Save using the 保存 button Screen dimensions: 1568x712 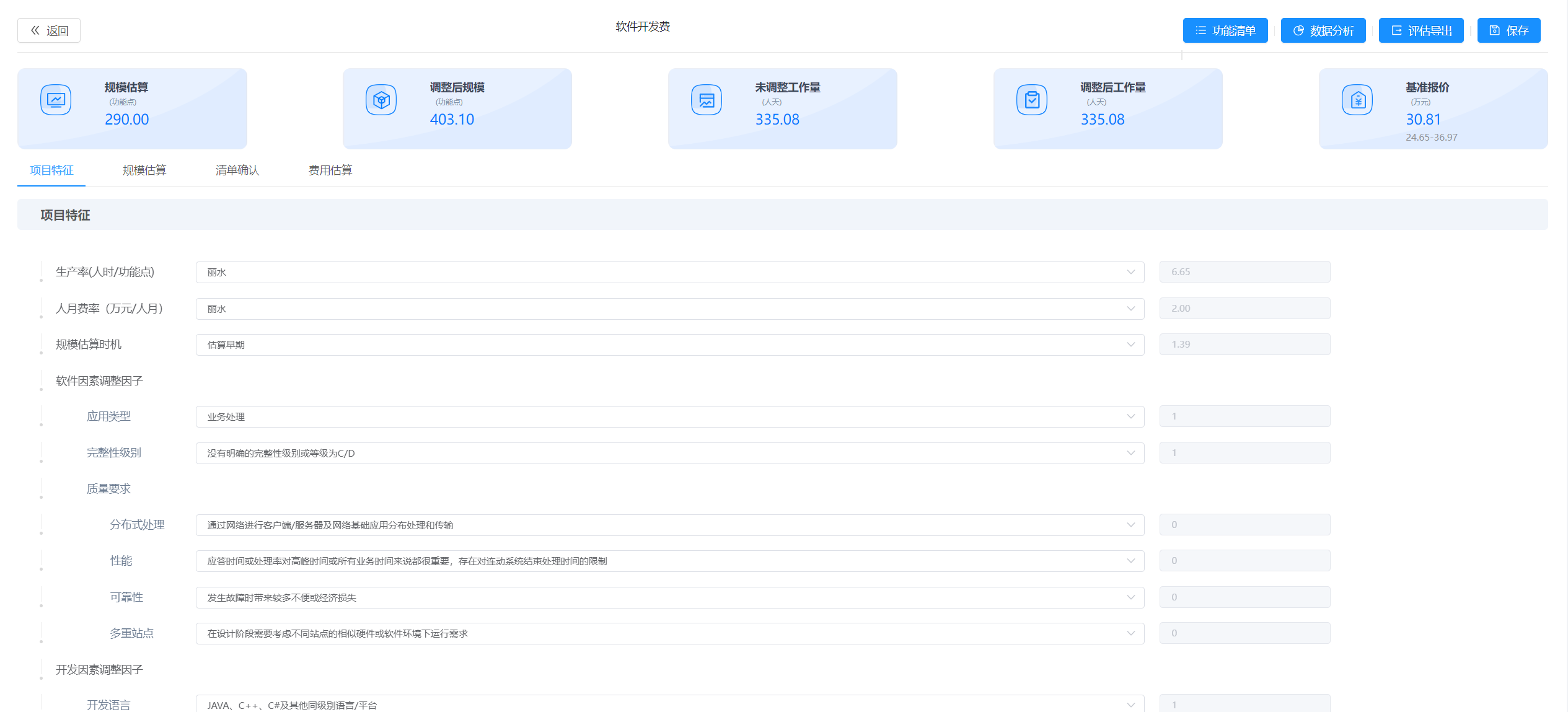click(1509, 30)
